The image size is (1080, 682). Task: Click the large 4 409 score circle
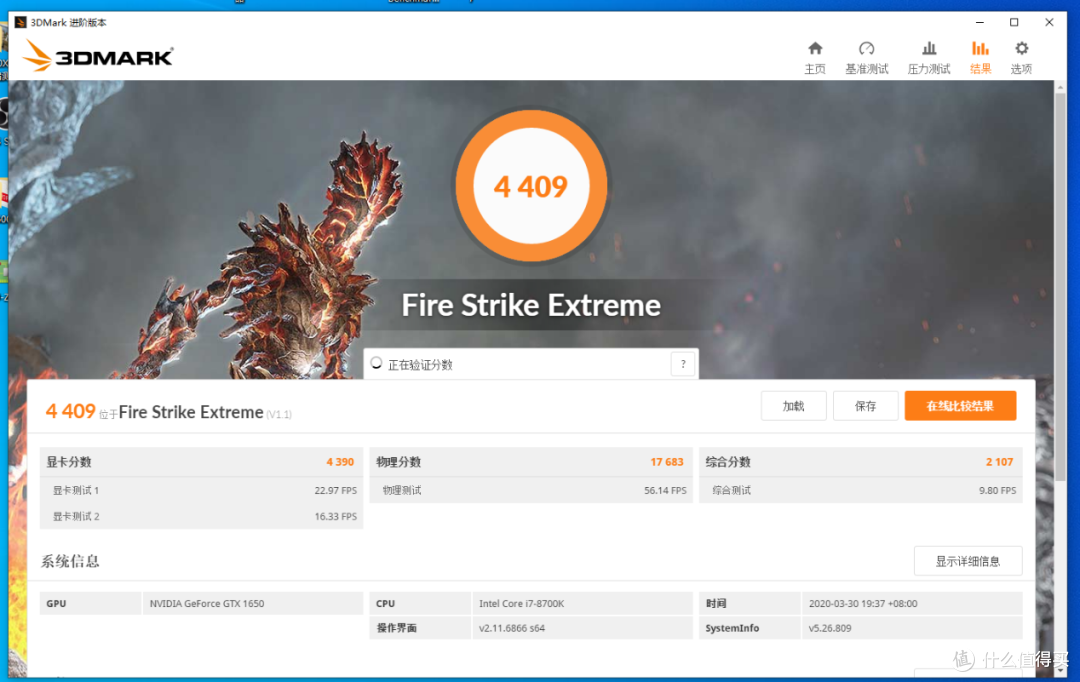530,186
